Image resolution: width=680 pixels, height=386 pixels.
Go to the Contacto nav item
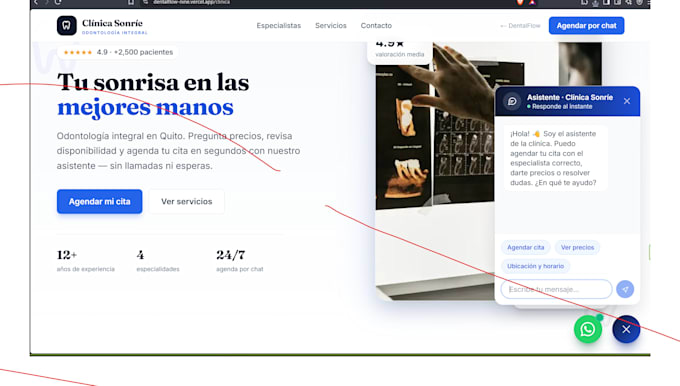coord(376,26)
